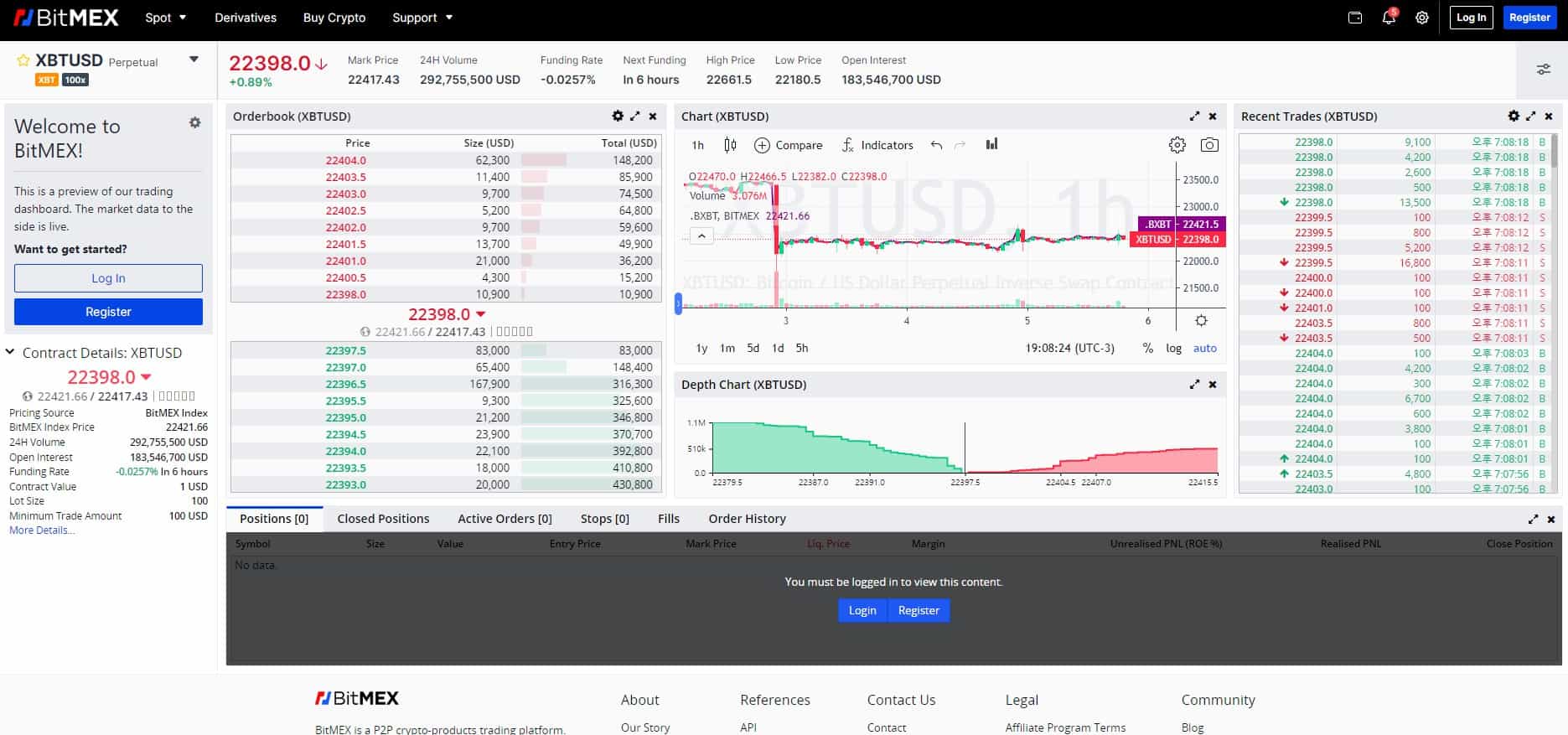Open Welcome panel gear settings
The image size is (1568, 735).
(195, 122)
